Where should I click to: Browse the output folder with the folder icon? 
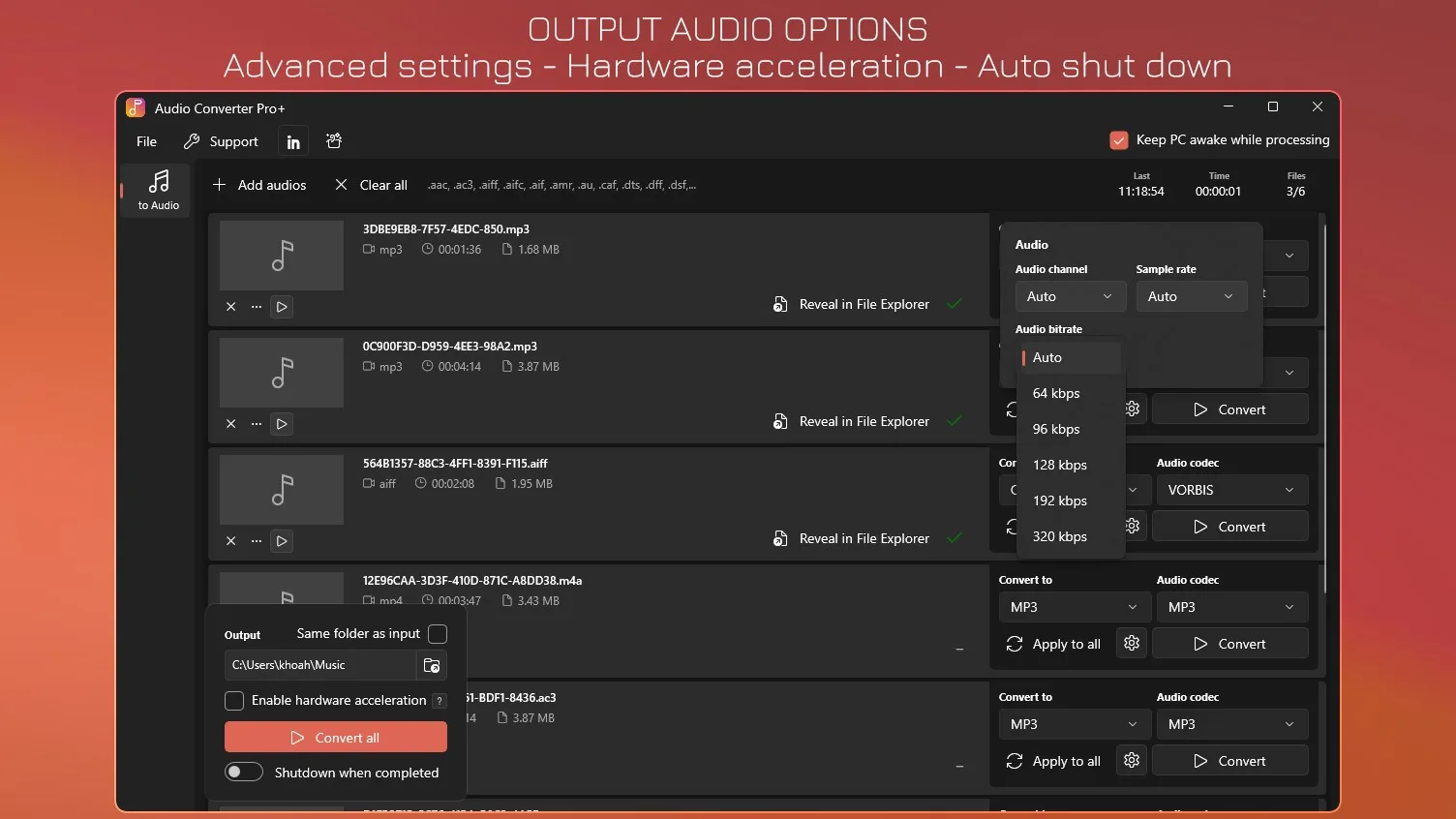tap(432, 665)
